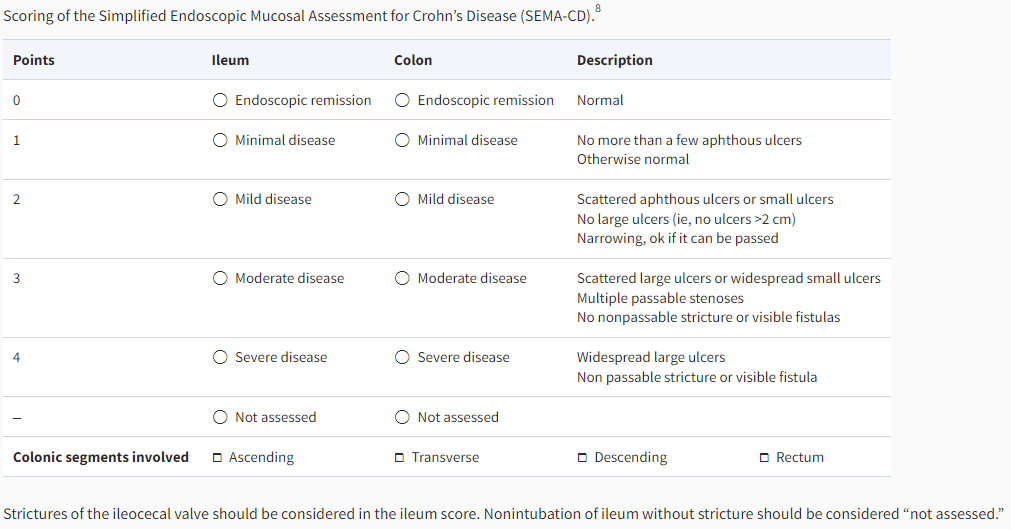This screenshot has width=1011, height=529.
Task: Choose Minimal disease under Colon
Action: [x=402, y=140]
